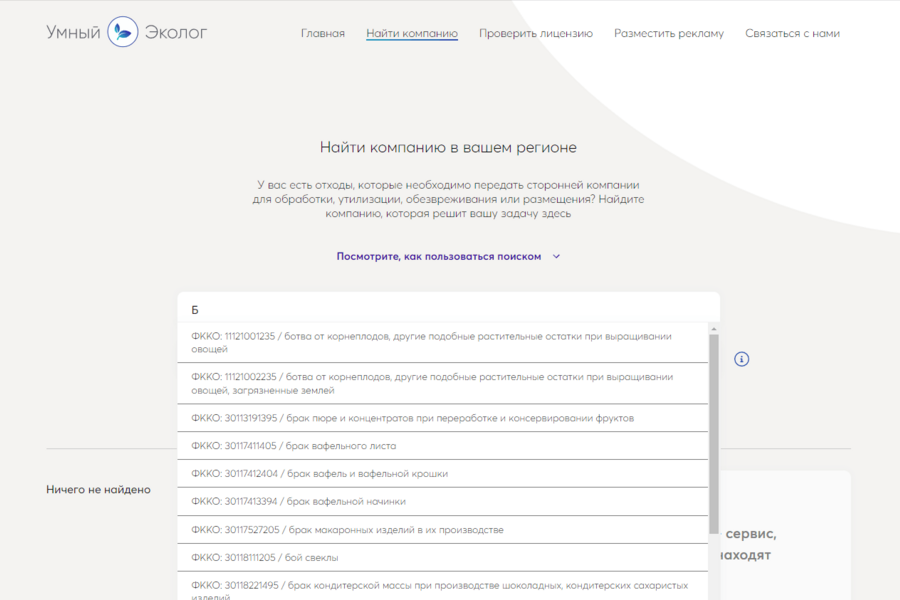900x600 pixels.
Task: Pick ФККО 30117412404 брак вафель и крошки
Action: 443,474
